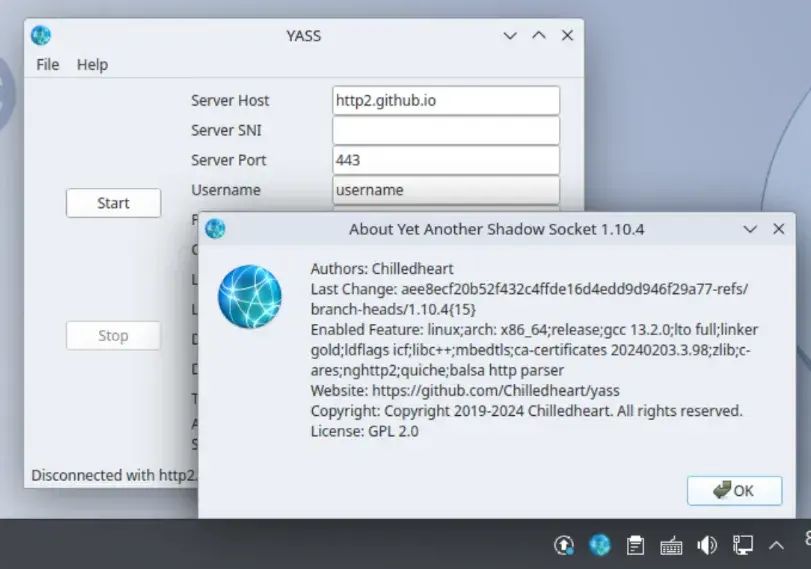Click the YASS globe icon in system tray

click(599, 545)
